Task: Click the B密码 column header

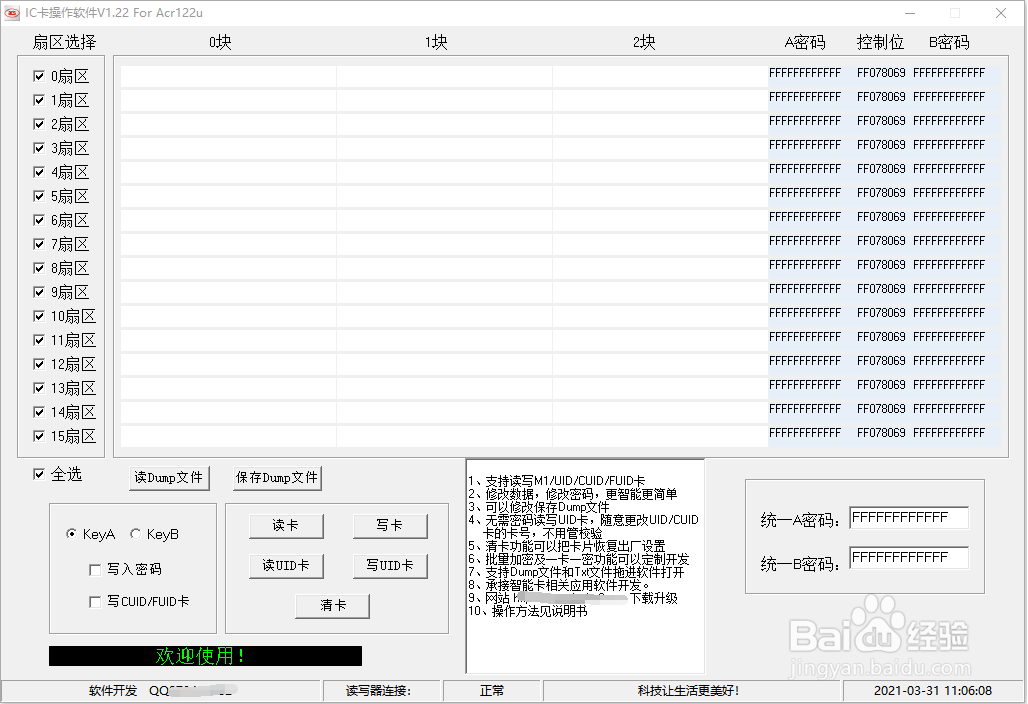Action: [x=949, y=43]
